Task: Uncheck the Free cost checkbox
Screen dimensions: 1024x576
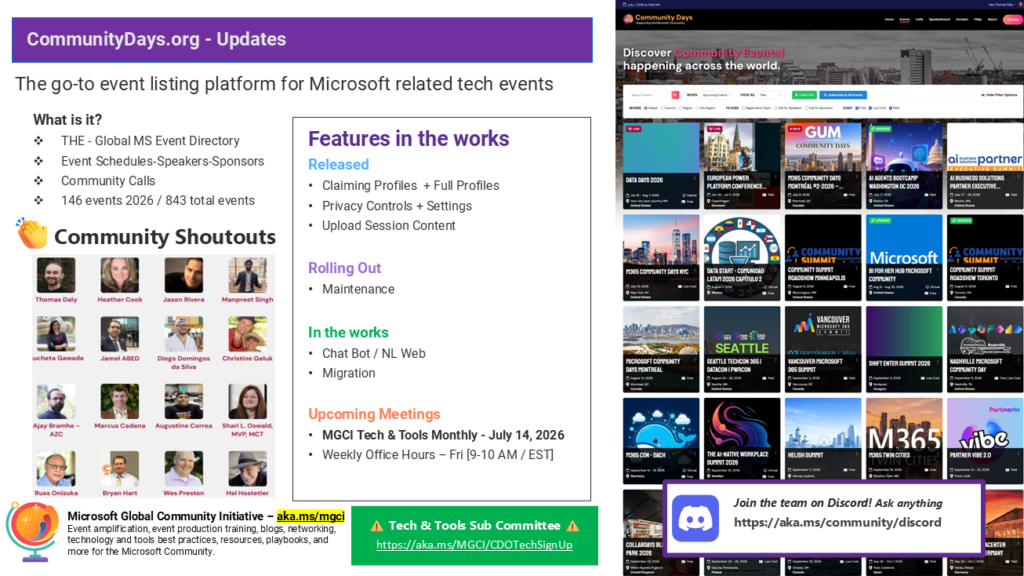Action: point(857,108)
